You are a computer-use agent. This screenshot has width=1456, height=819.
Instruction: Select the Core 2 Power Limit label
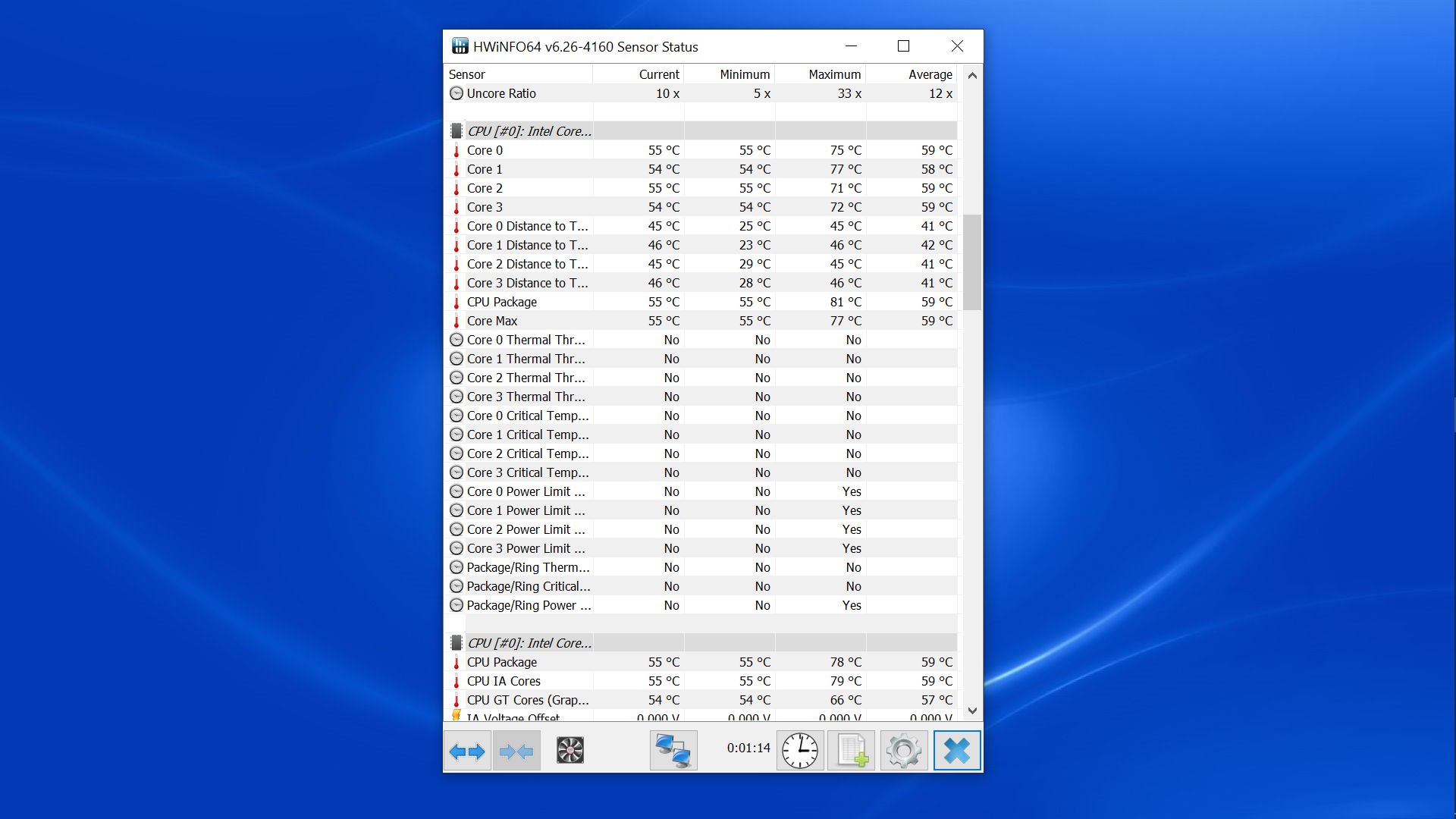click(x=526, y=529)
